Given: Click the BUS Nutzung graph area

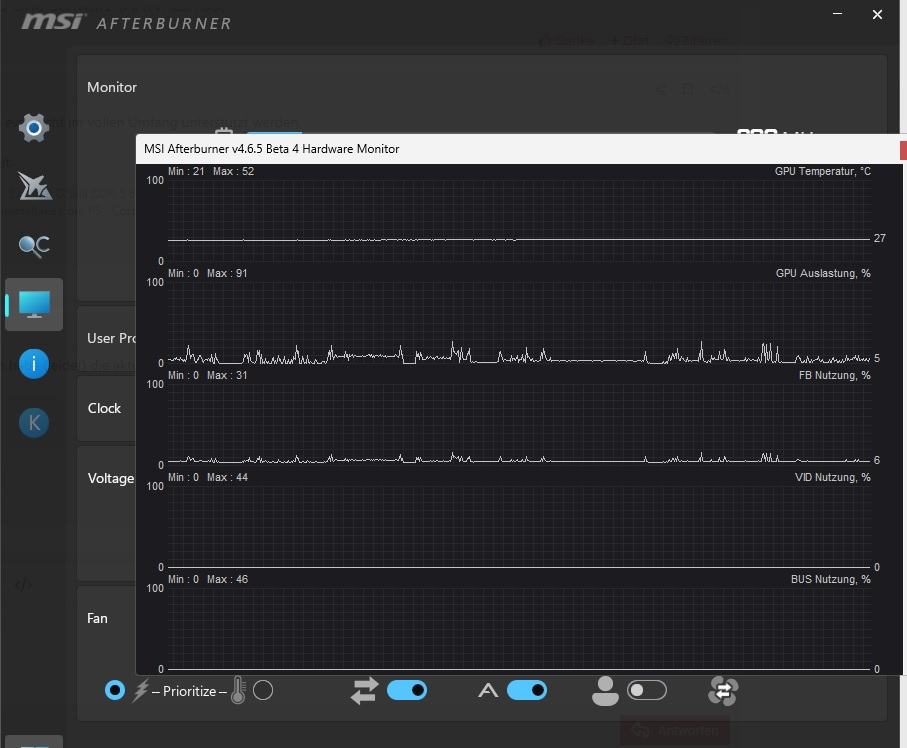Looking at the screenshot, I should 518,629.
